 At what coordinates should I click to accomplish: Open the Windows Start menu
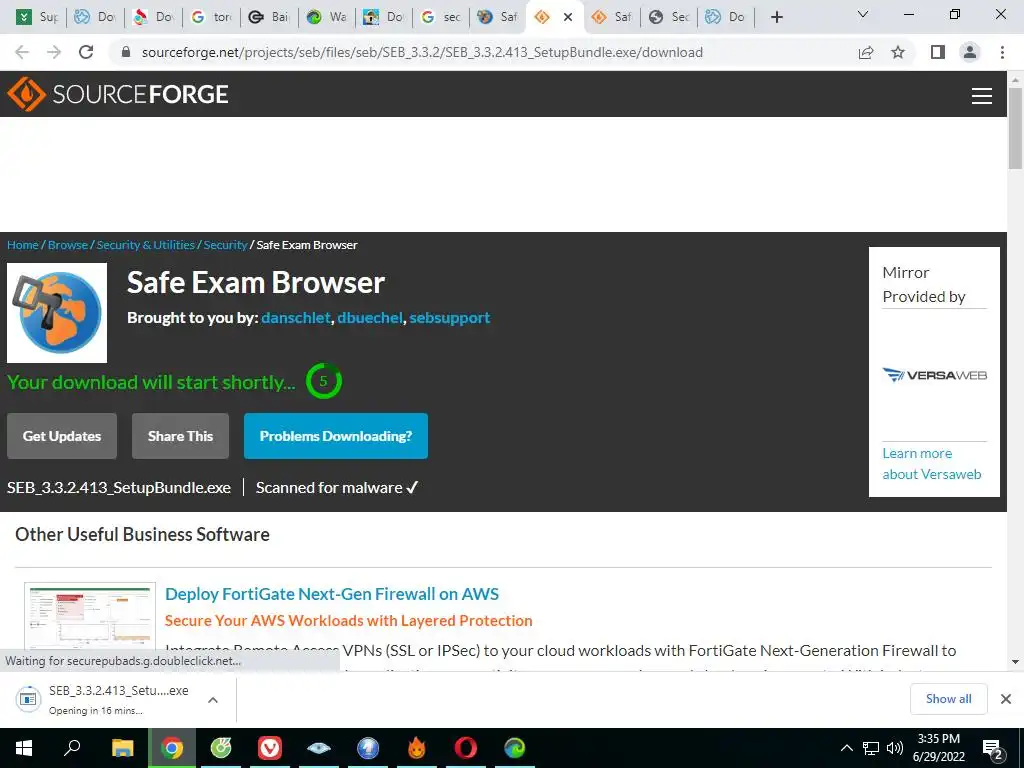(24, 748)
